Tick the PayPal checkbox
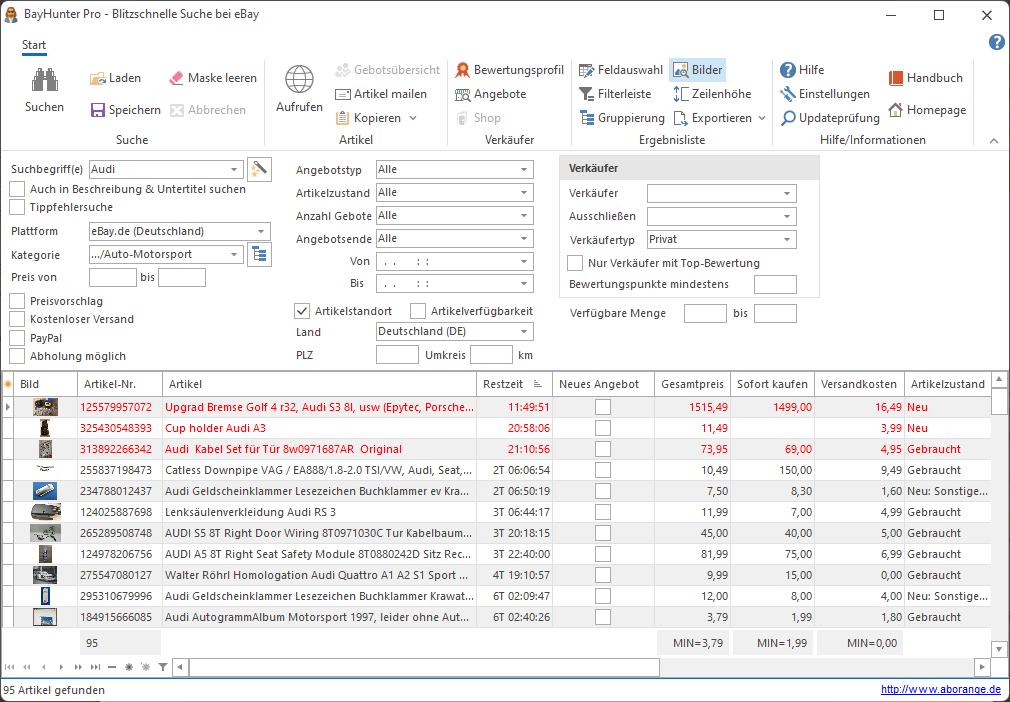 coord(17,338)
